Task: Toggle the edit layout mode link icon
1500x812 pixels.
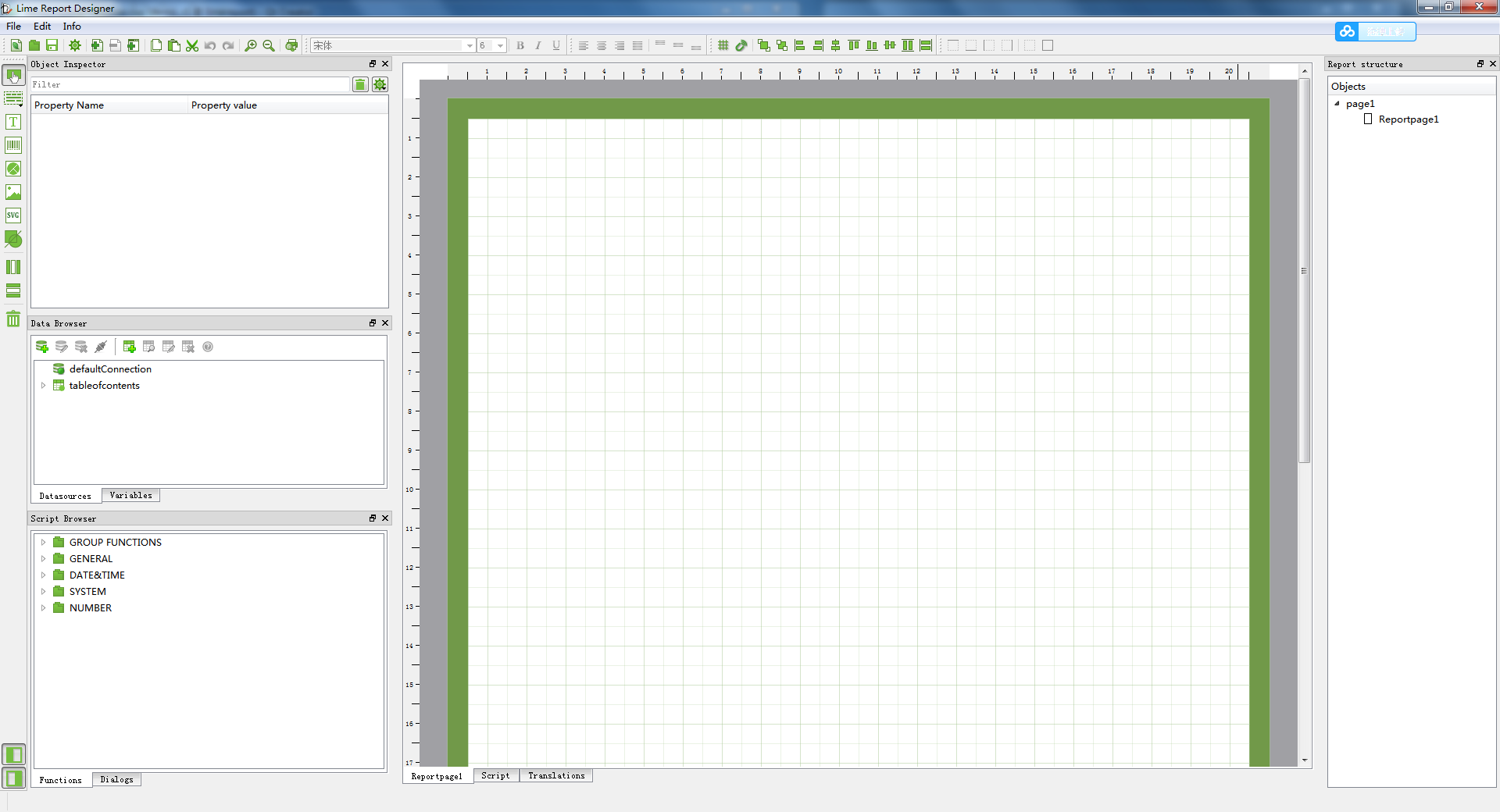Action: pos(741,45)
